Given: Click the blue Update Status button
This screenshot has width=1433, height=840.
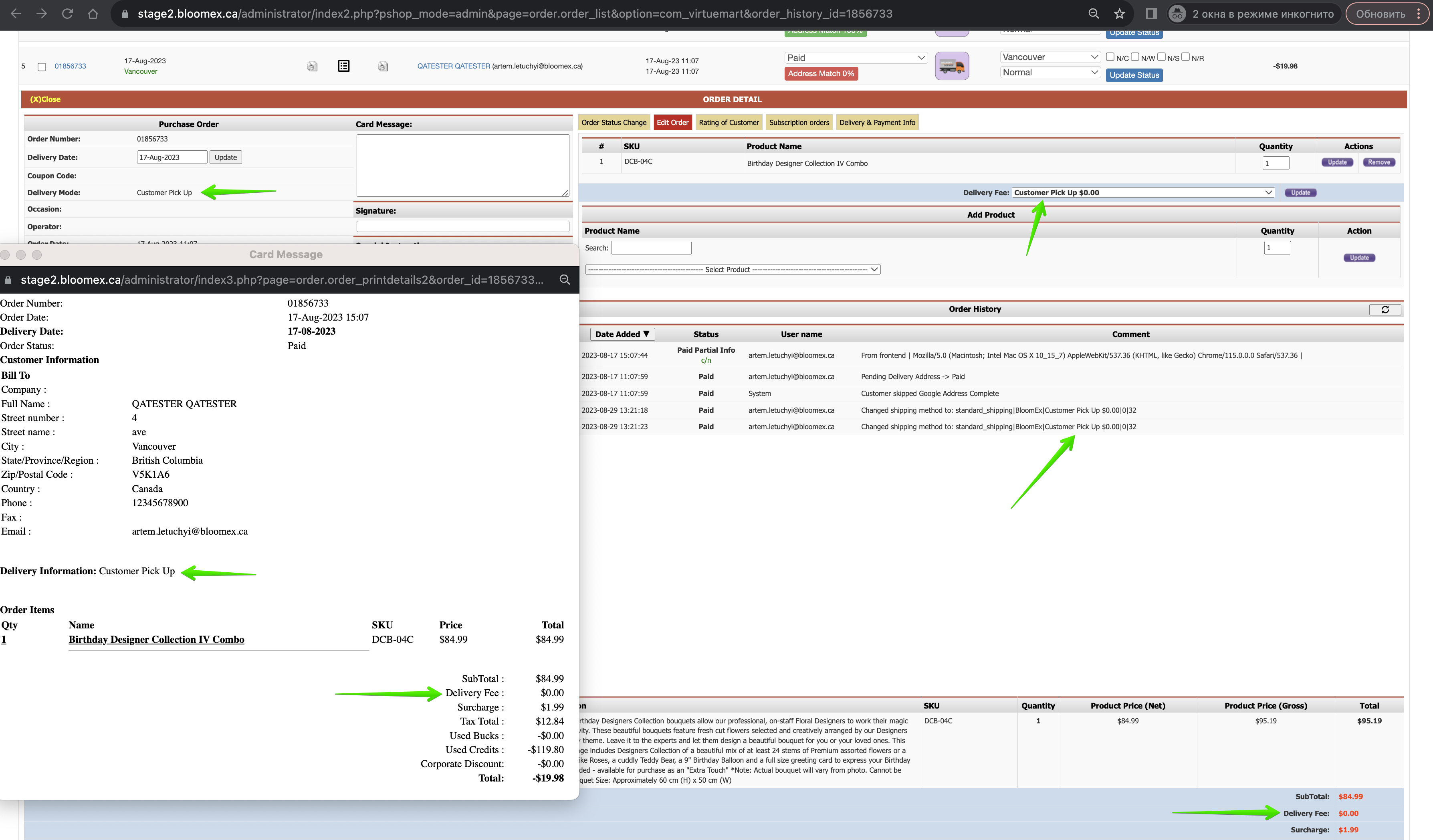Looking at the screenshot, I should tap(1134, 75).
